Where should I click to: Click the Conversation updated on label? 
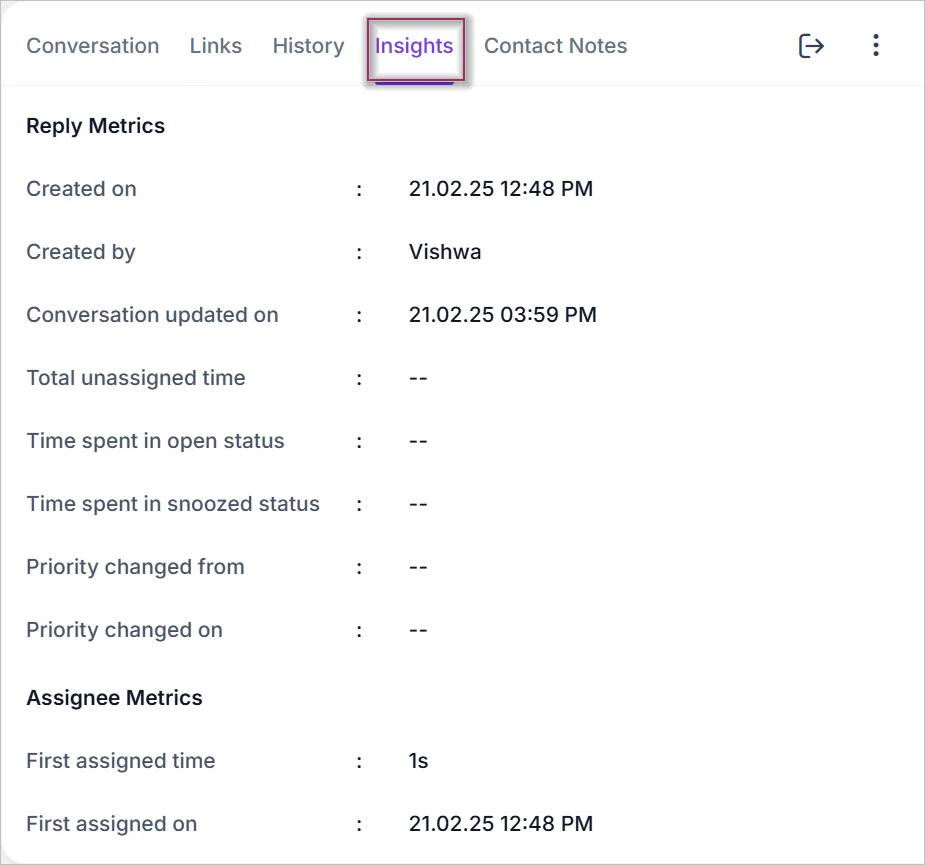click(152, 315)
